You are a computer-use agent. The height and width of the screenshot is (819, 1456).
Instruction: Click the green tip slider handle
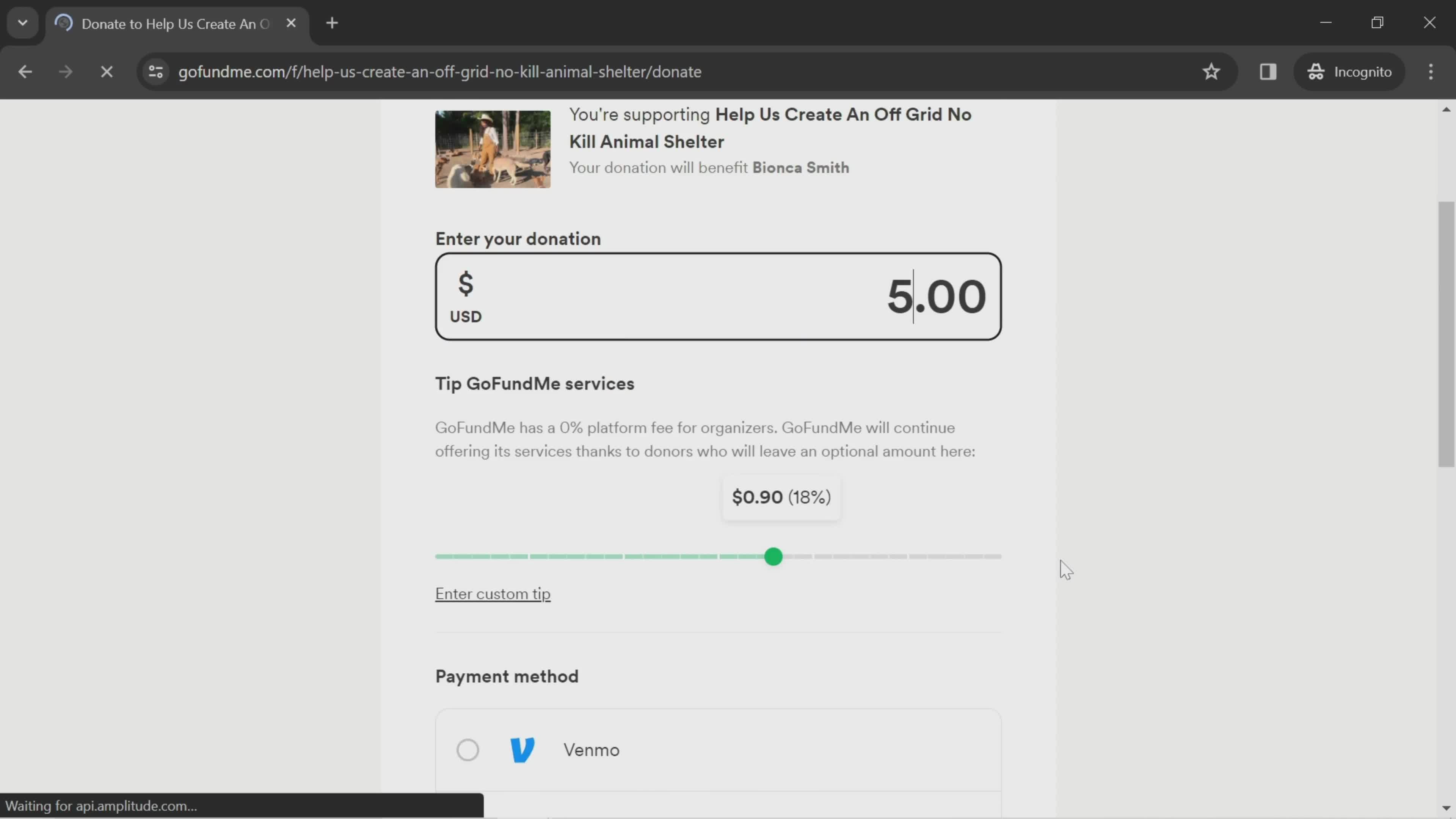point(773,557)
